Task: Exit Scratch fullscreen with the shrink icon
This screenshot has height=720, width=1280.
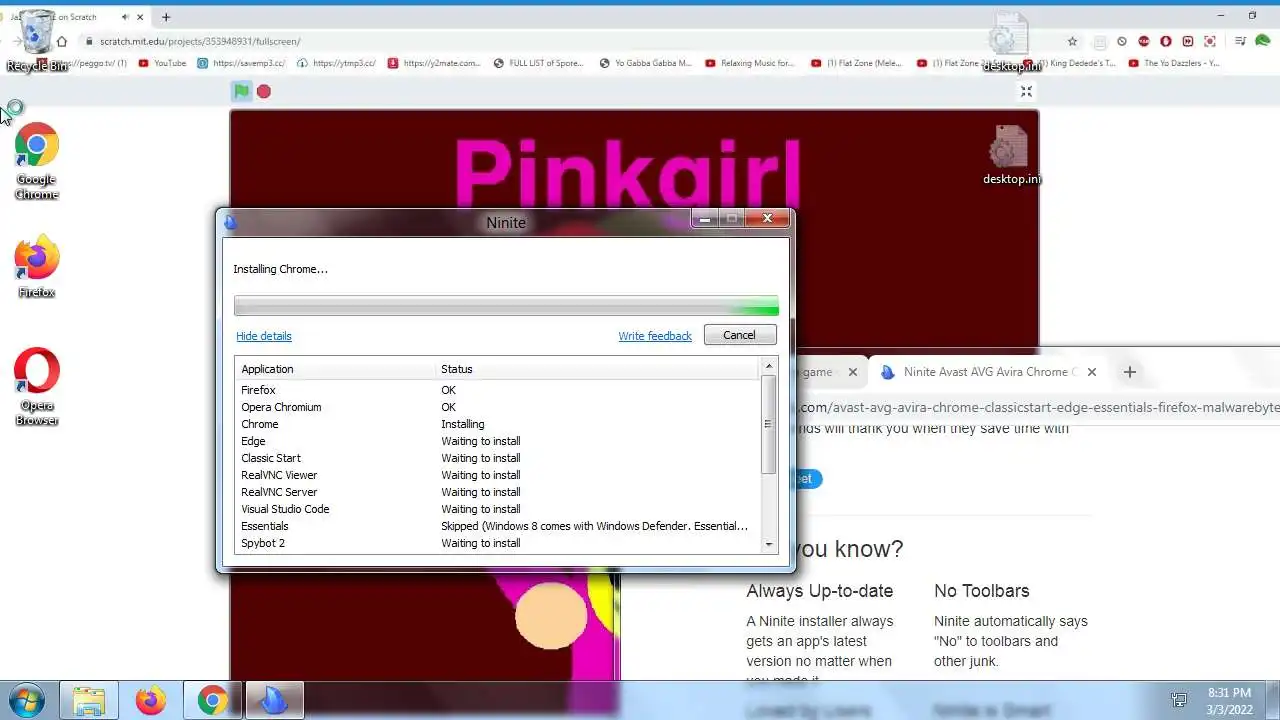Action: 1026,91
